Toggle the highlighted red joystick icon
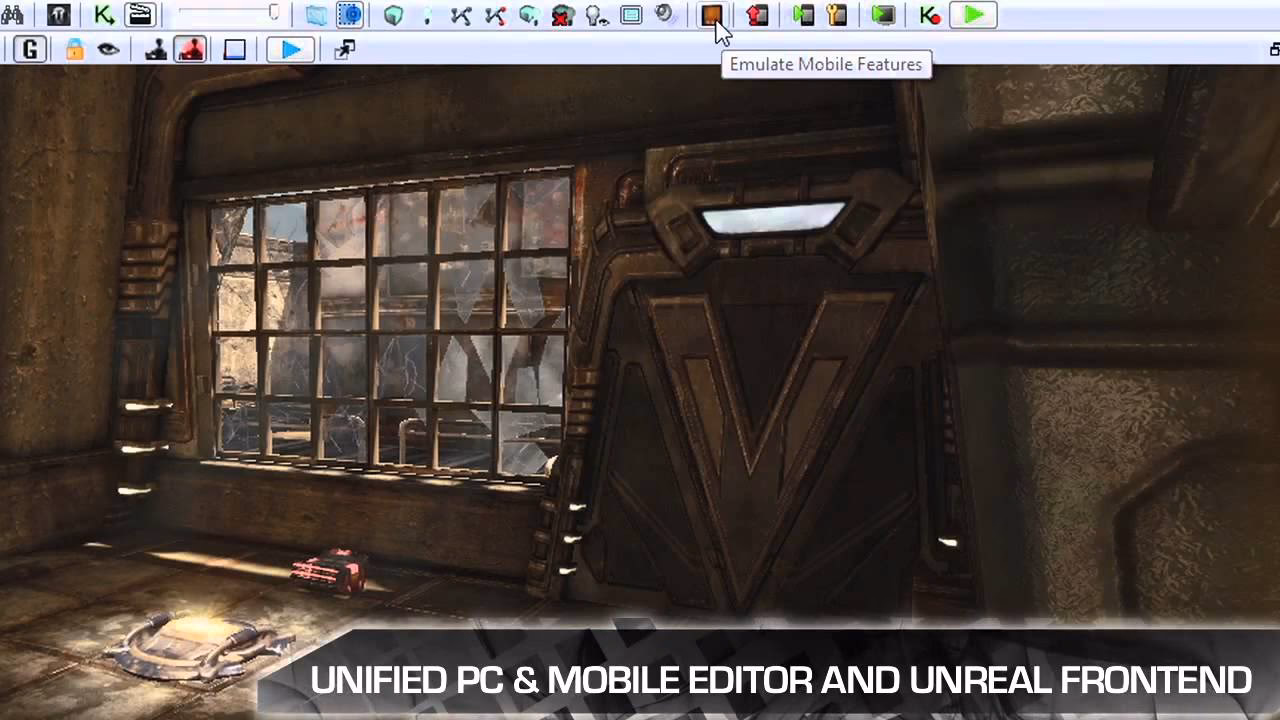Image resolution: width=1280 pixels, height=720 pixels. point(190,49)
